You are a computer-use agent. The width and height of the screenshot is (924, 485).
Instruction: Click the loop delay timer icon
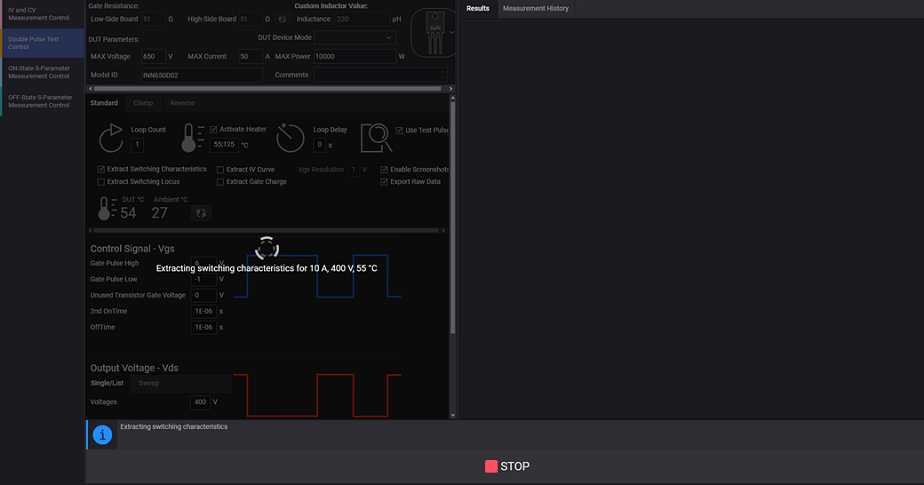(290, 137)
